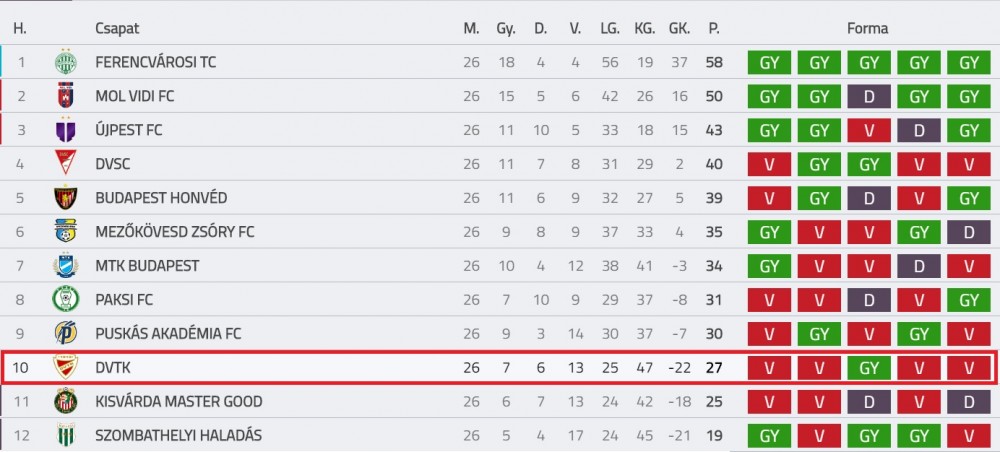Click the Csapat column header

coord(117,29)
